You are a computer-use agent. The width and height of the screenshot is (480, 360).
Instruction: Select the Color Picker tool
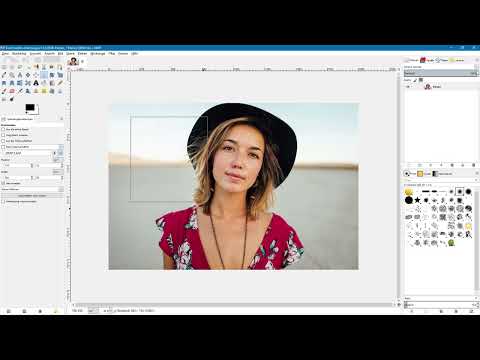pyautogui.click(x=4, y=75)
